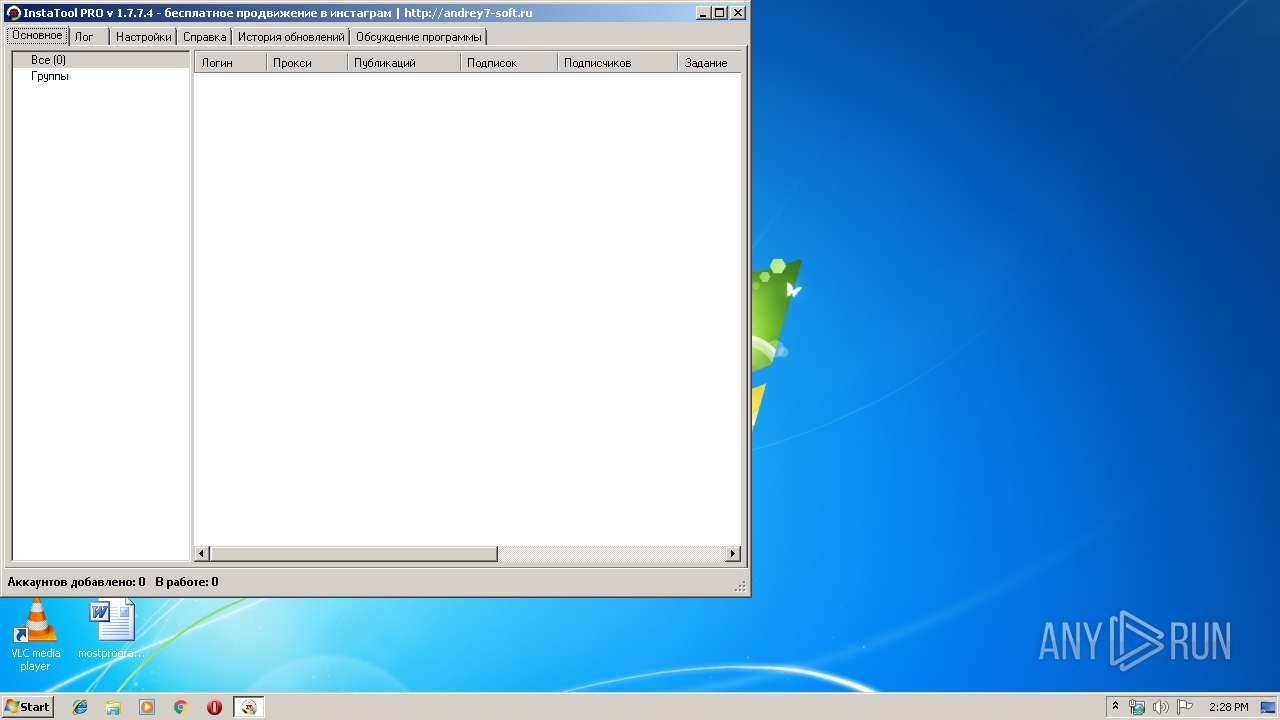Viewport: 1280px width, 720px height.
Task: Click the Прокси column header
Action: pos(307,62)
